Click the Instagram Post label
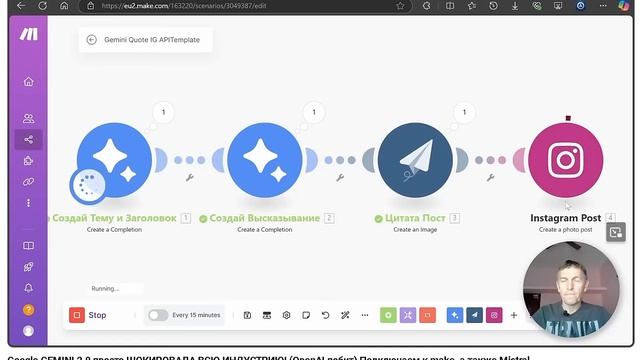 [566, 218]
